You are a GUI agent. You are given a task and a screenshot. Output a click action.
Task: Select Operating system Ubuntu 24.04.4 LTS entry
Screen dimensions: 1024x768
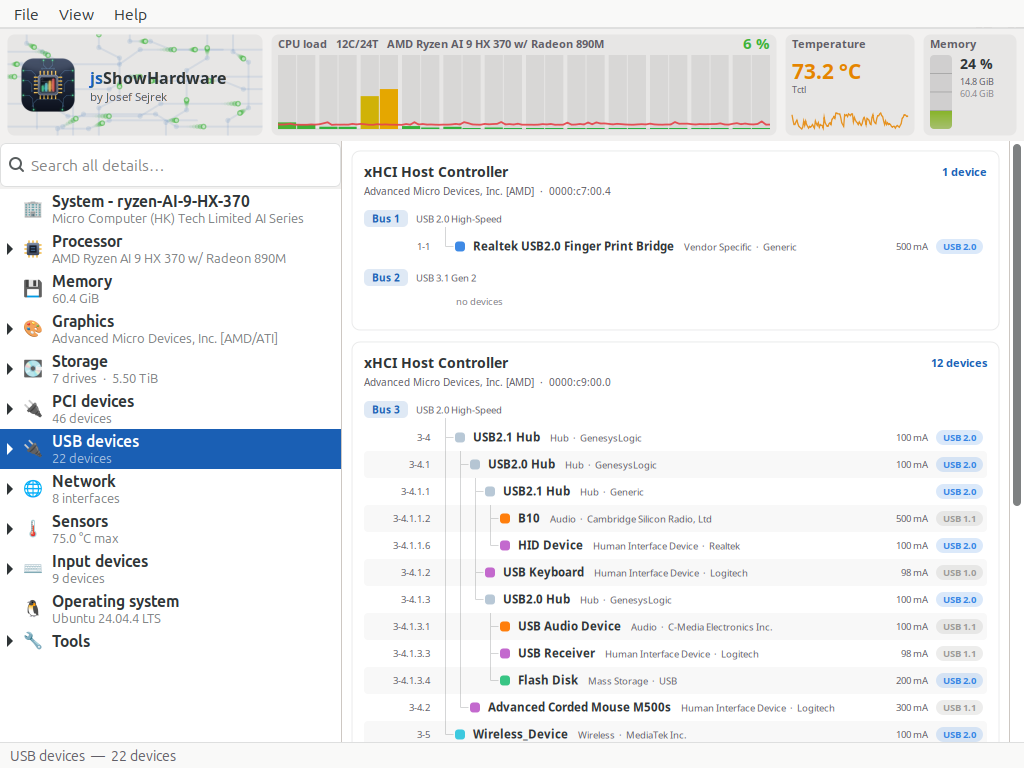coord(170,609)
